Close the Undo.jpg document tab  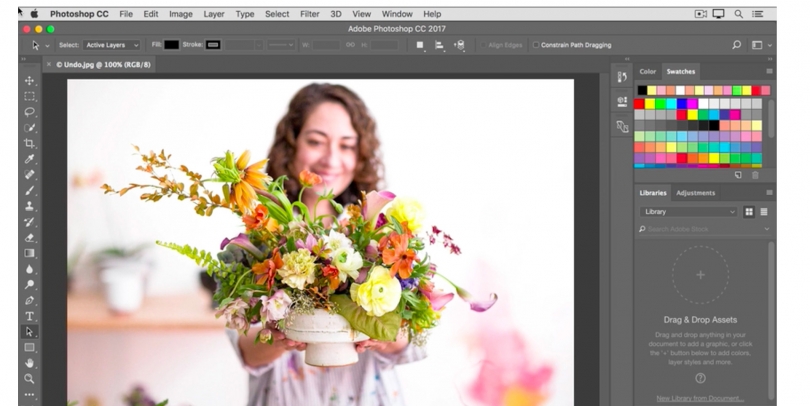49,65
